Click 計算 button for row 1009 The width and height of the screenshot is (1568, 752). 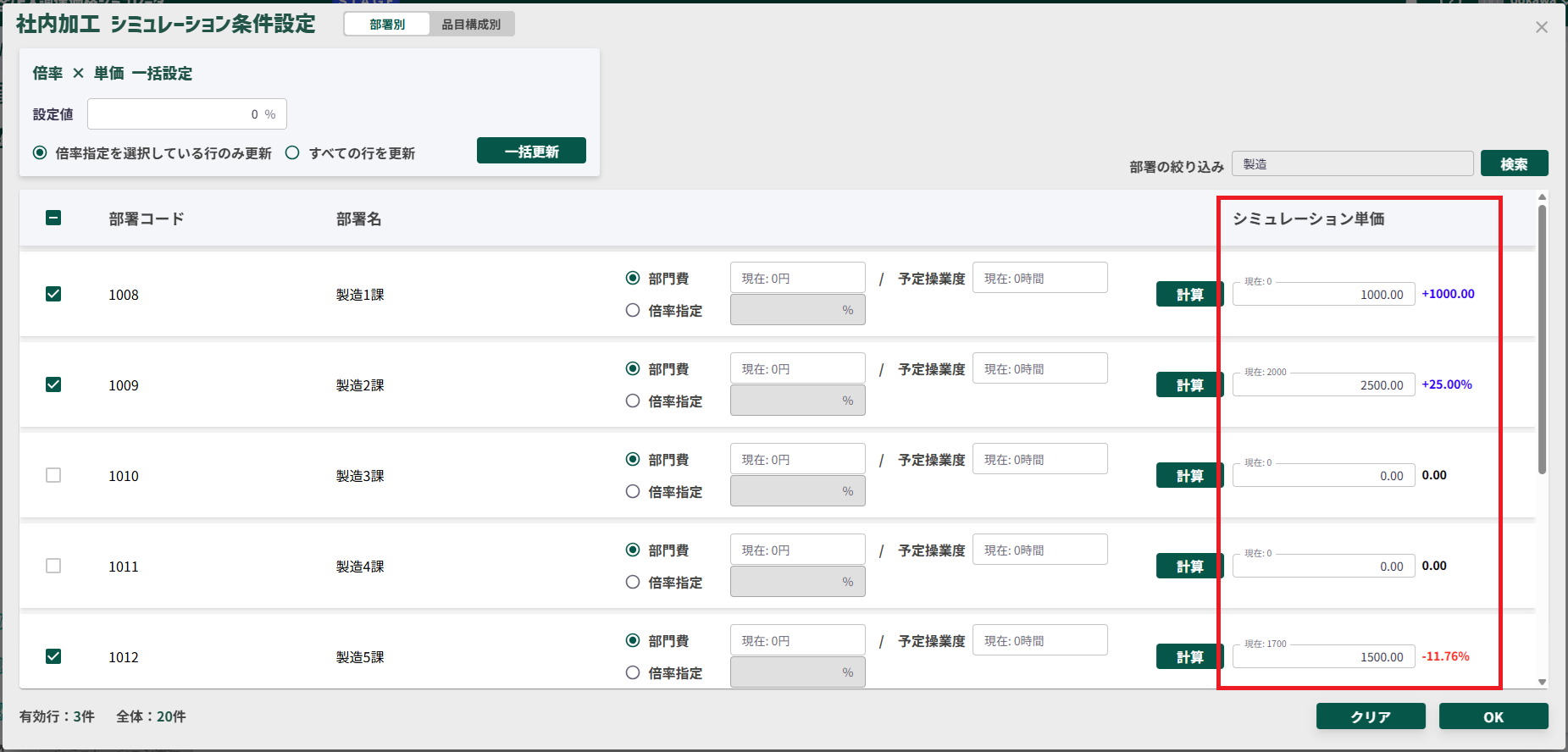(x=1188, y=384)
